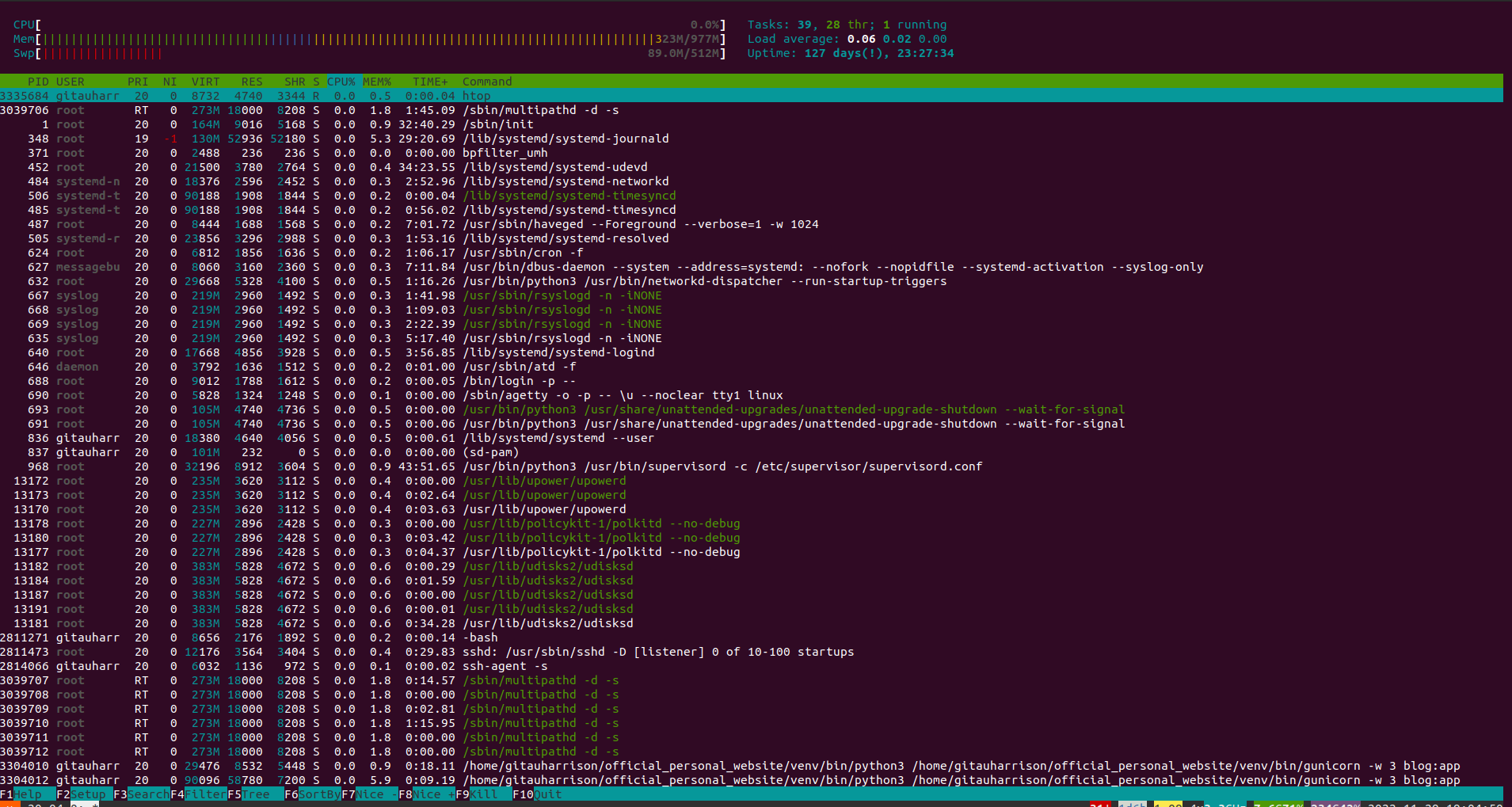Sort by the VIRT column header

pyautogui.click(x=206, y=82)
